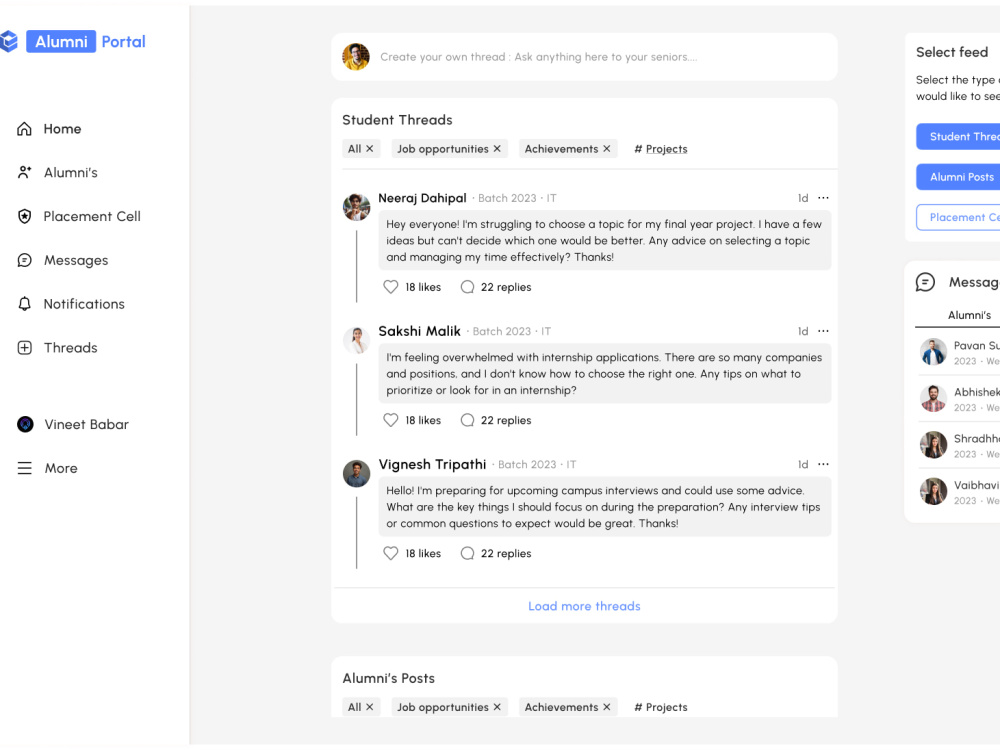Click '22 replies' on Vignesh Tripathi's thread
The image size is (1000, 750).
[506, 554]
